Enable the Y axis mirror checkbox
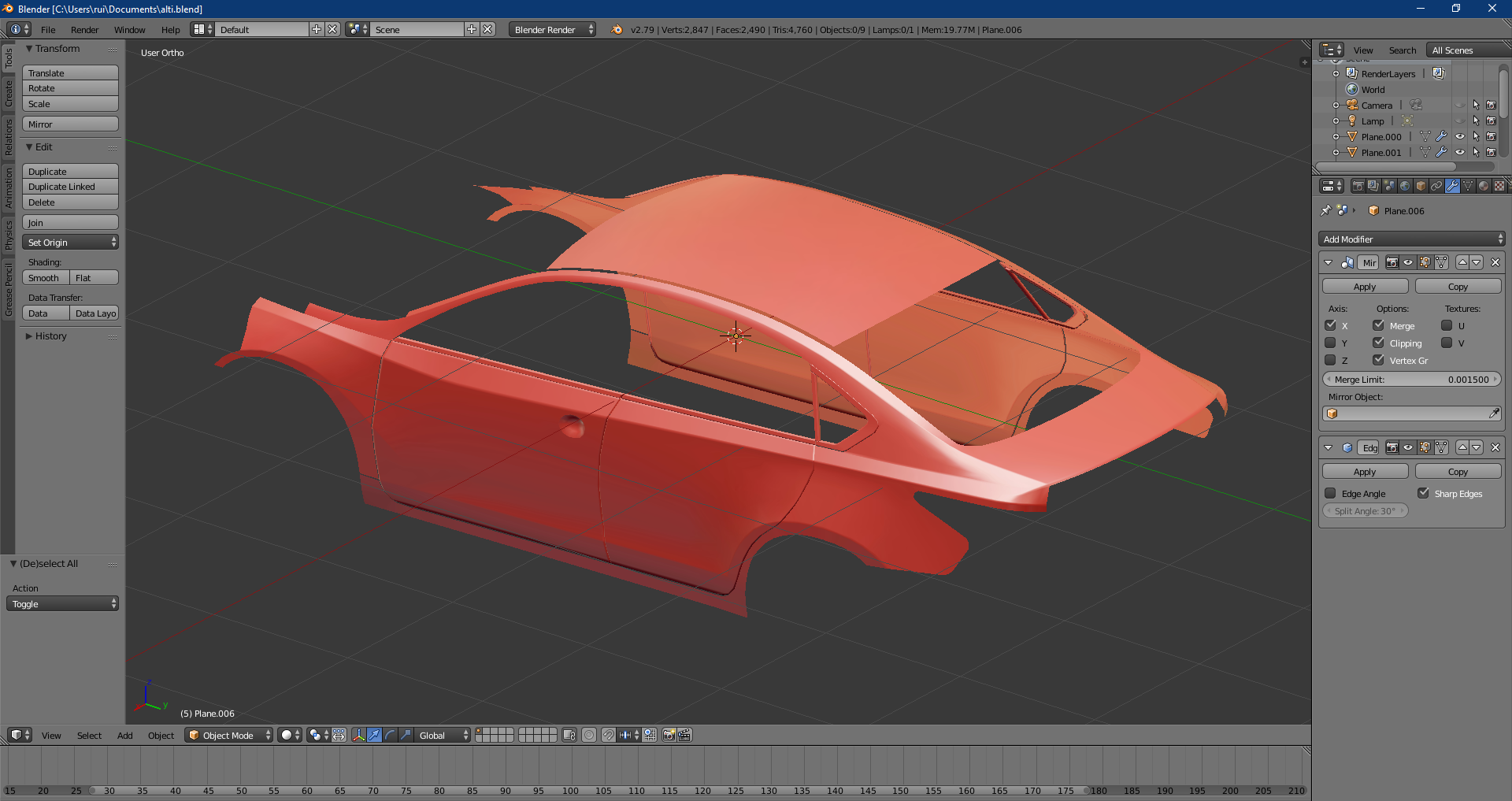Viewport: 1512px width, 801px height. 1331,343
